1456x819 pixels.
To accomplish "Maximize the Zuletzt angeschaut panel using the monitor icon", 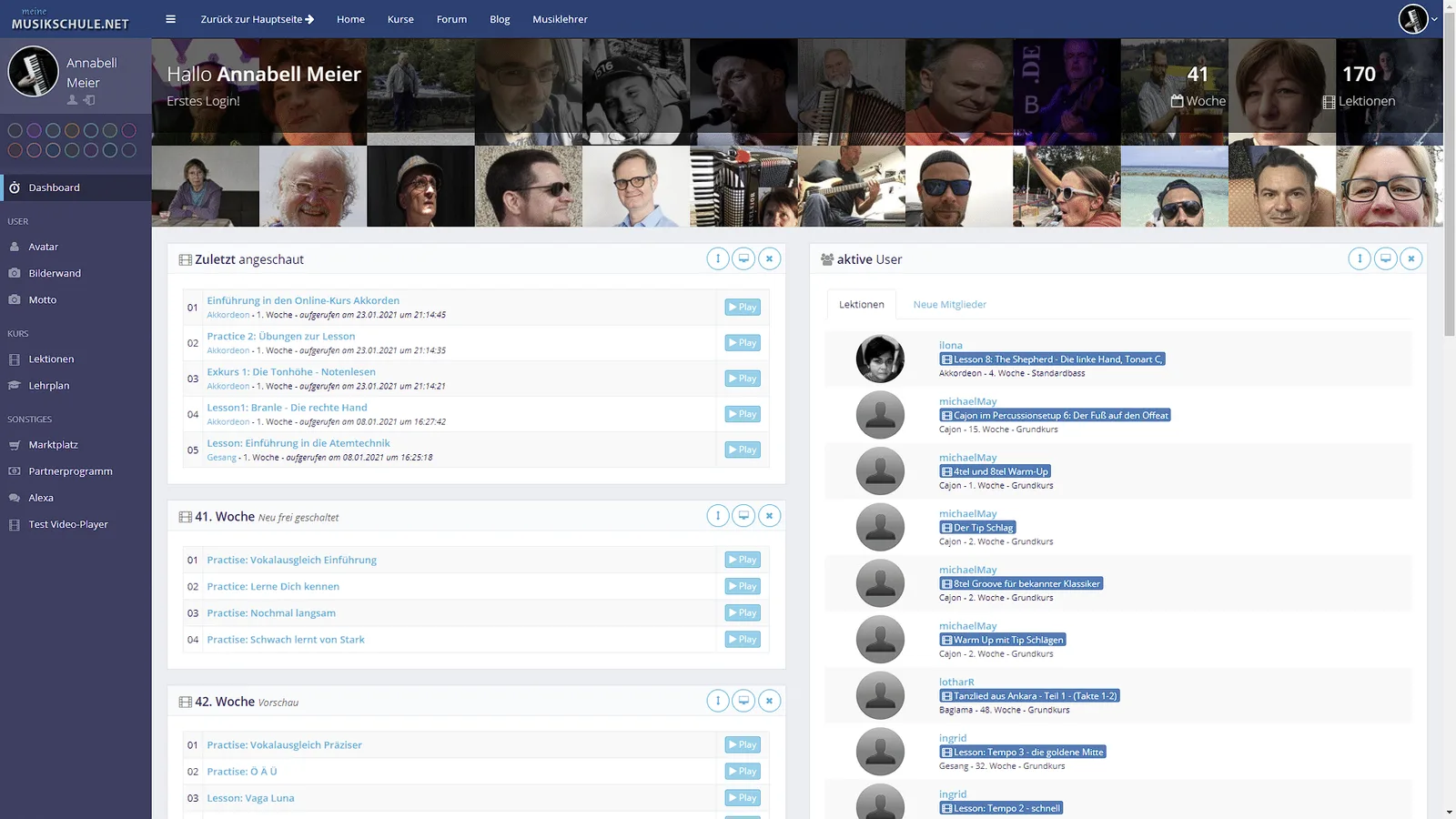I will pyautogui.click(x=743, y=258).
